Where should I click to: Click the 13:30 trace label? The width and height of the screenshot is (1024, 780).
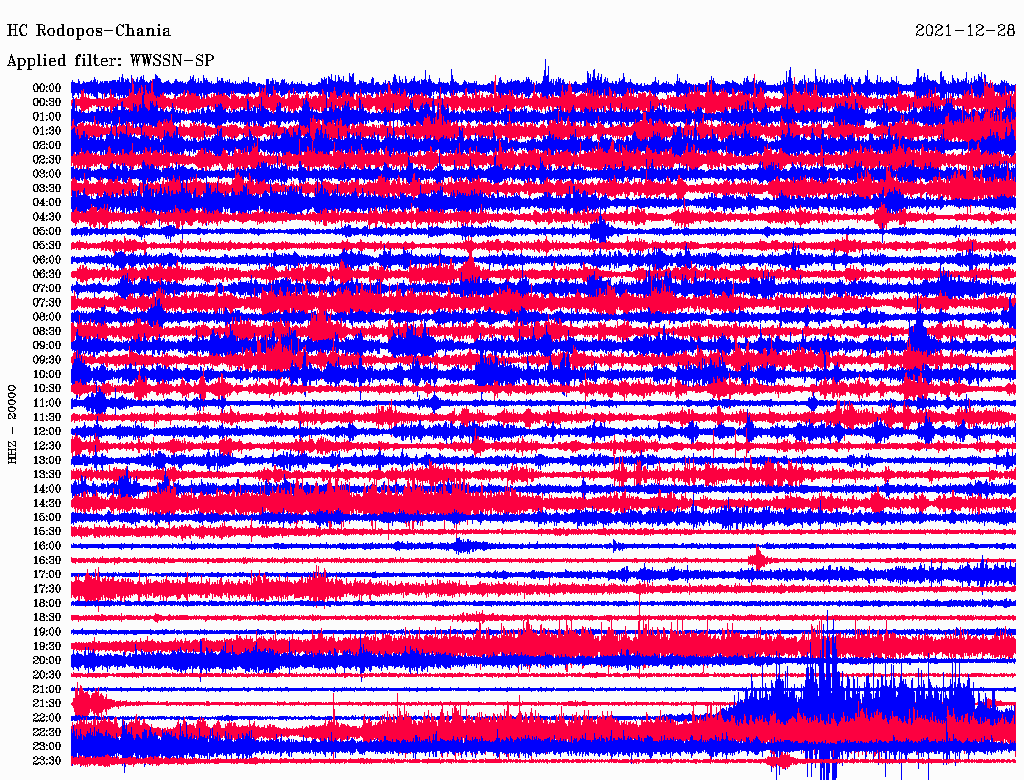tap(47, 474)
